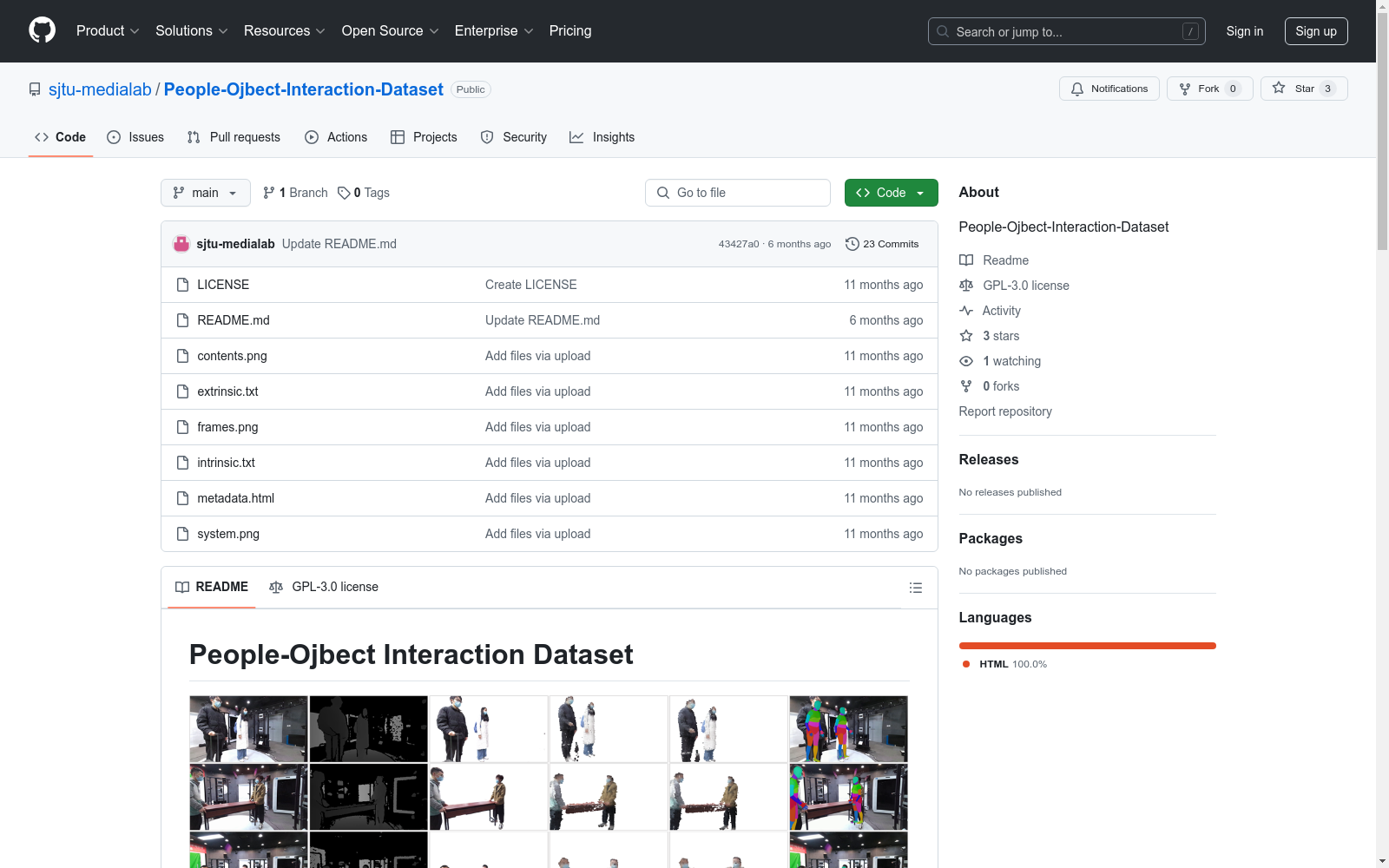Click the HTML language bar

click(x=1087, y=646)
